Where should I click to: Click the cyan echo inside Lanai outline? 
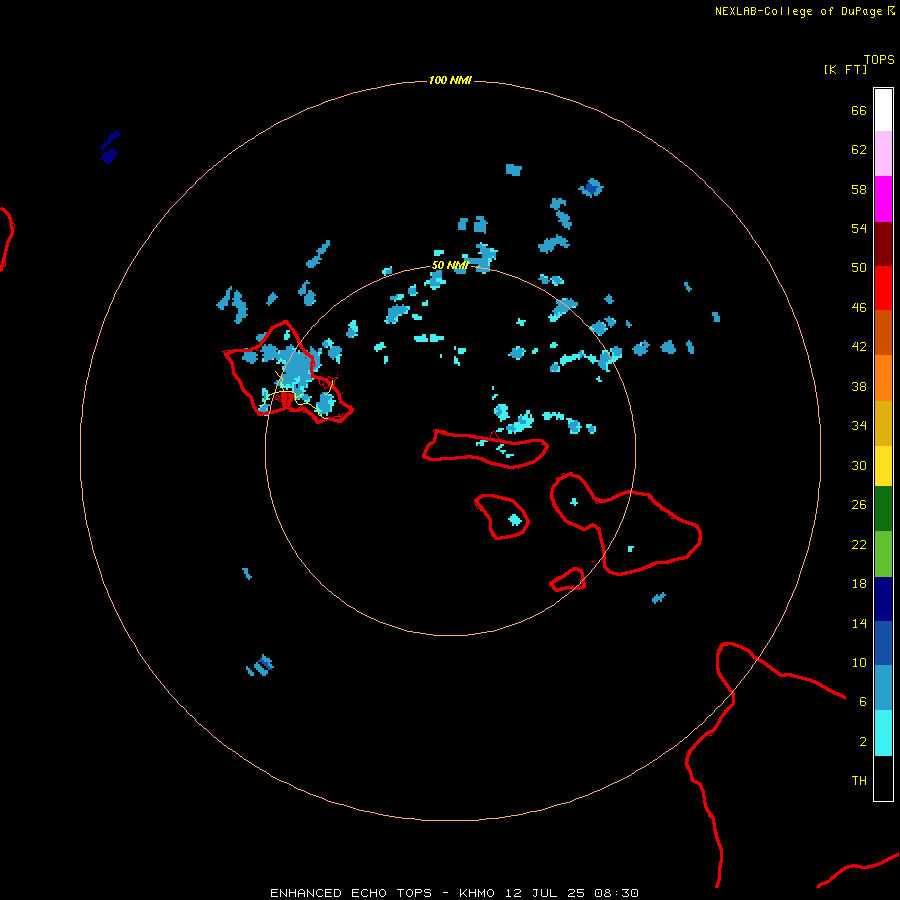pos(515,520)
